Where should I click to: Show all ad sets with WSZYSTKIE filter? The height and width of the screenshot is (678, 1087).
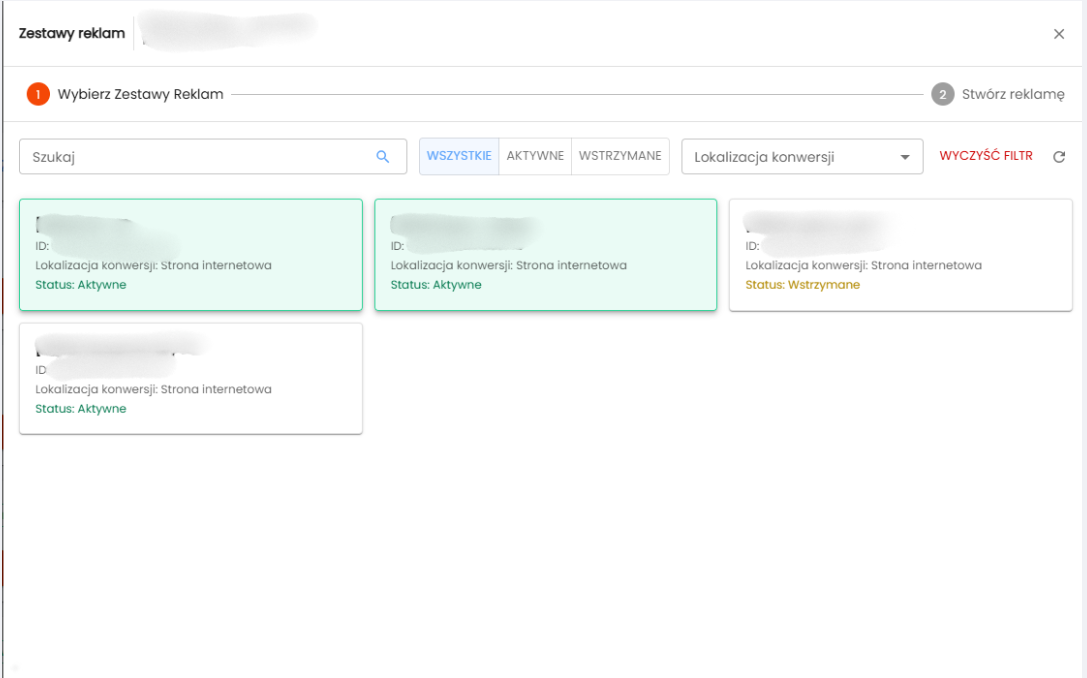459,156
